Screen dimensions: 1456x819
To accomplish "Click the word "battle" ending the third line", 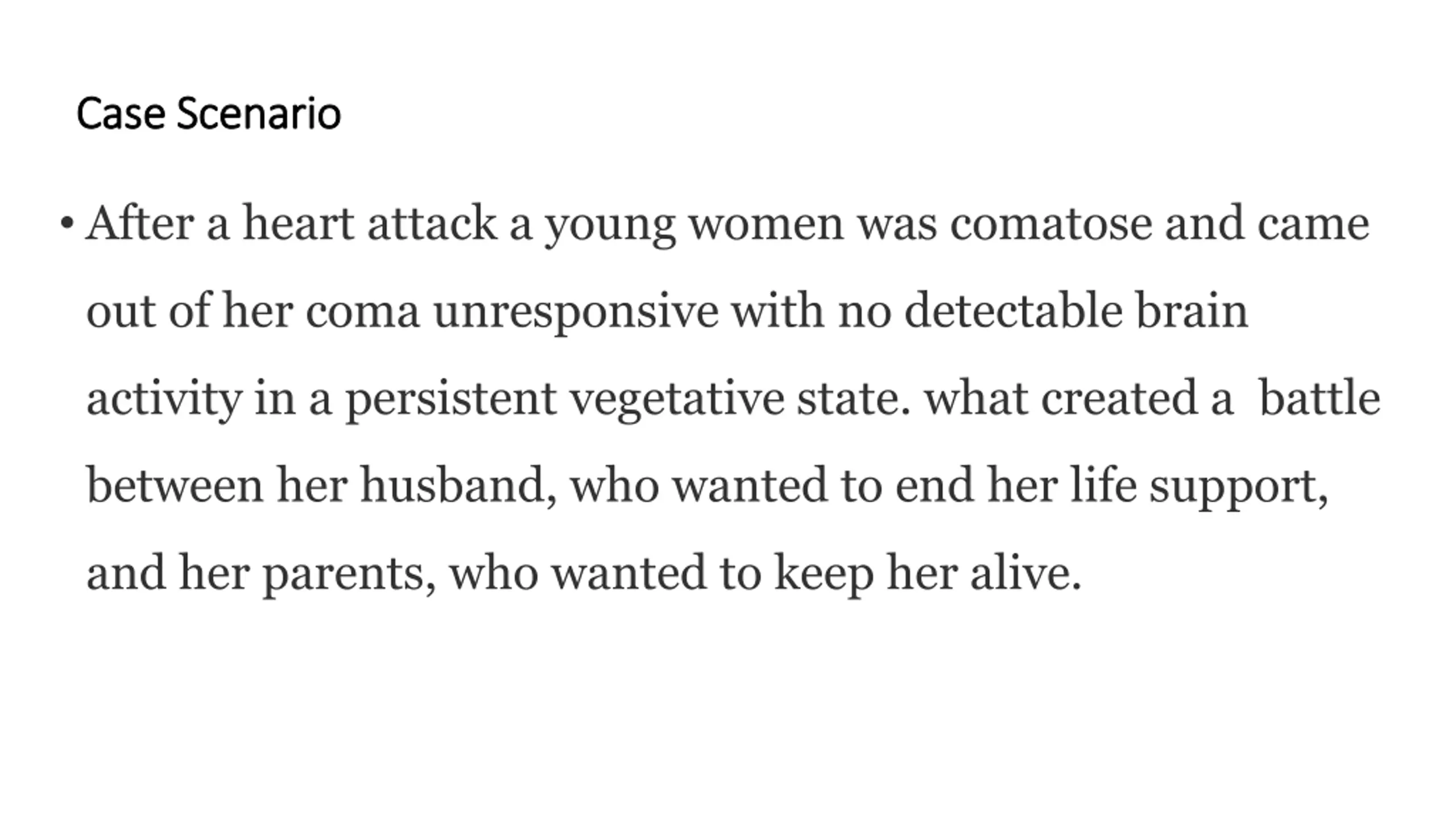I will coord(1319,398).
